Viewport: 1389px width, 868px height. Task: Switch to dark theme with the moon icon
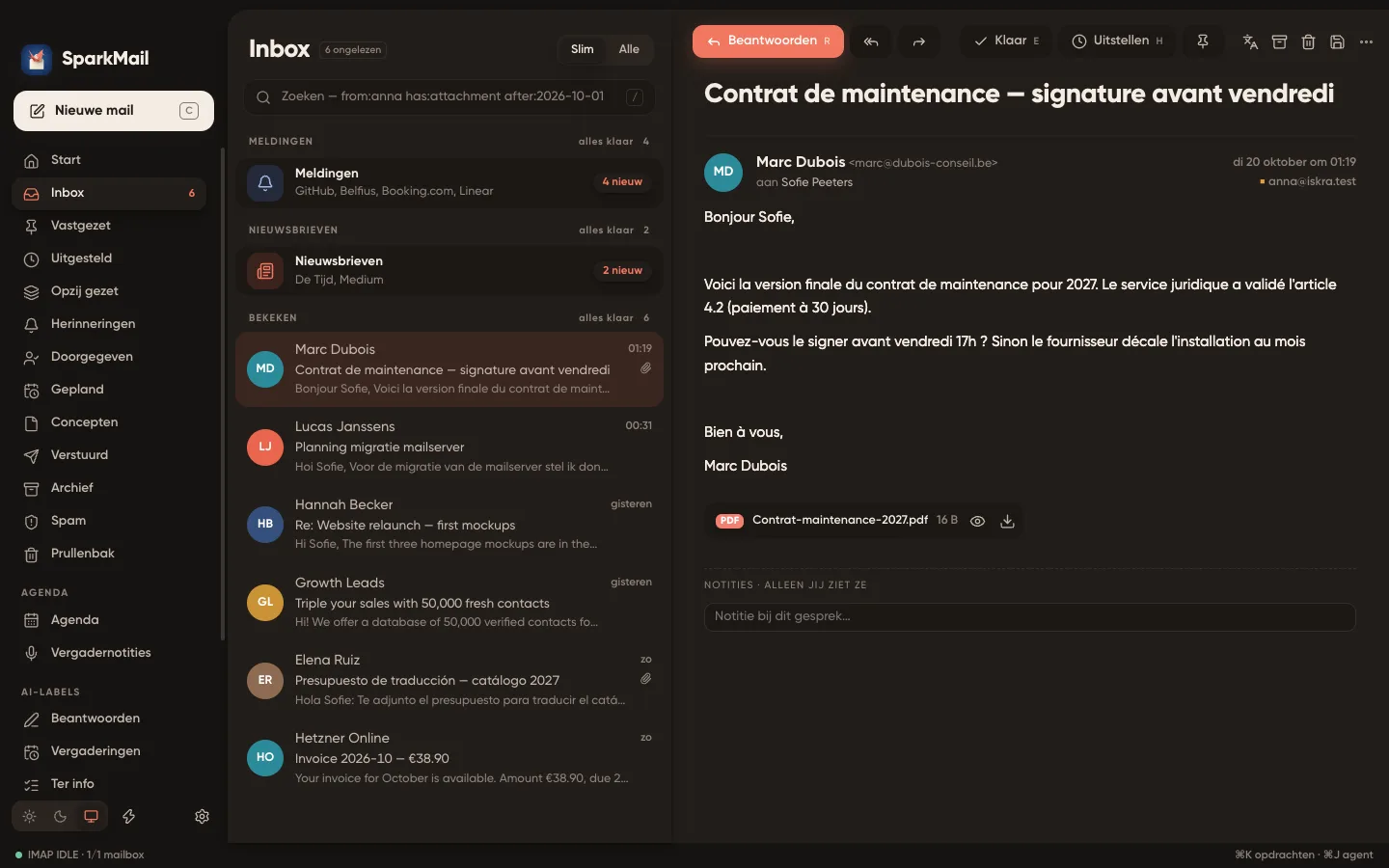pos(61,816)
